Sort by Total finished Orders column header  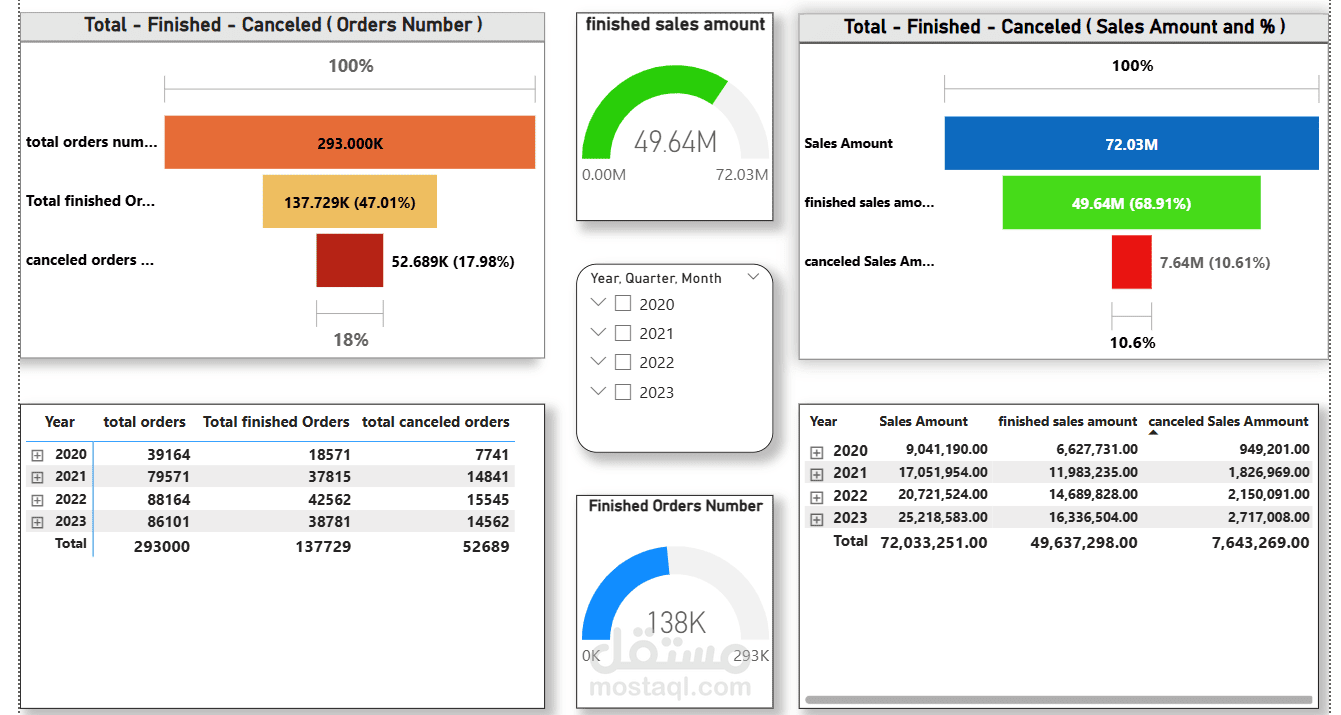click(x=276, y=422)
